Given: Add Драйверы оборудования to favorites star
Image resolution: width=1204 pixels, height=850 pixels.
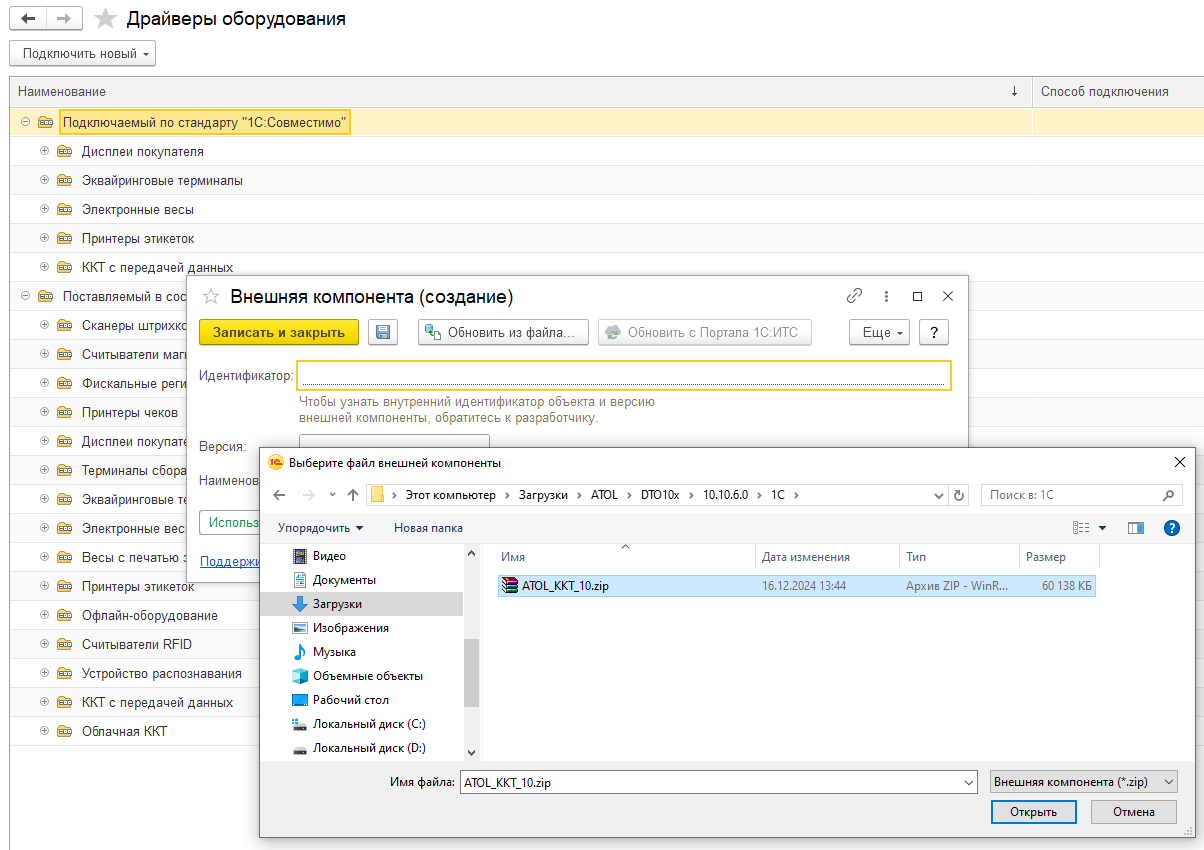Looking at the screenshot, I should (104, 19).
